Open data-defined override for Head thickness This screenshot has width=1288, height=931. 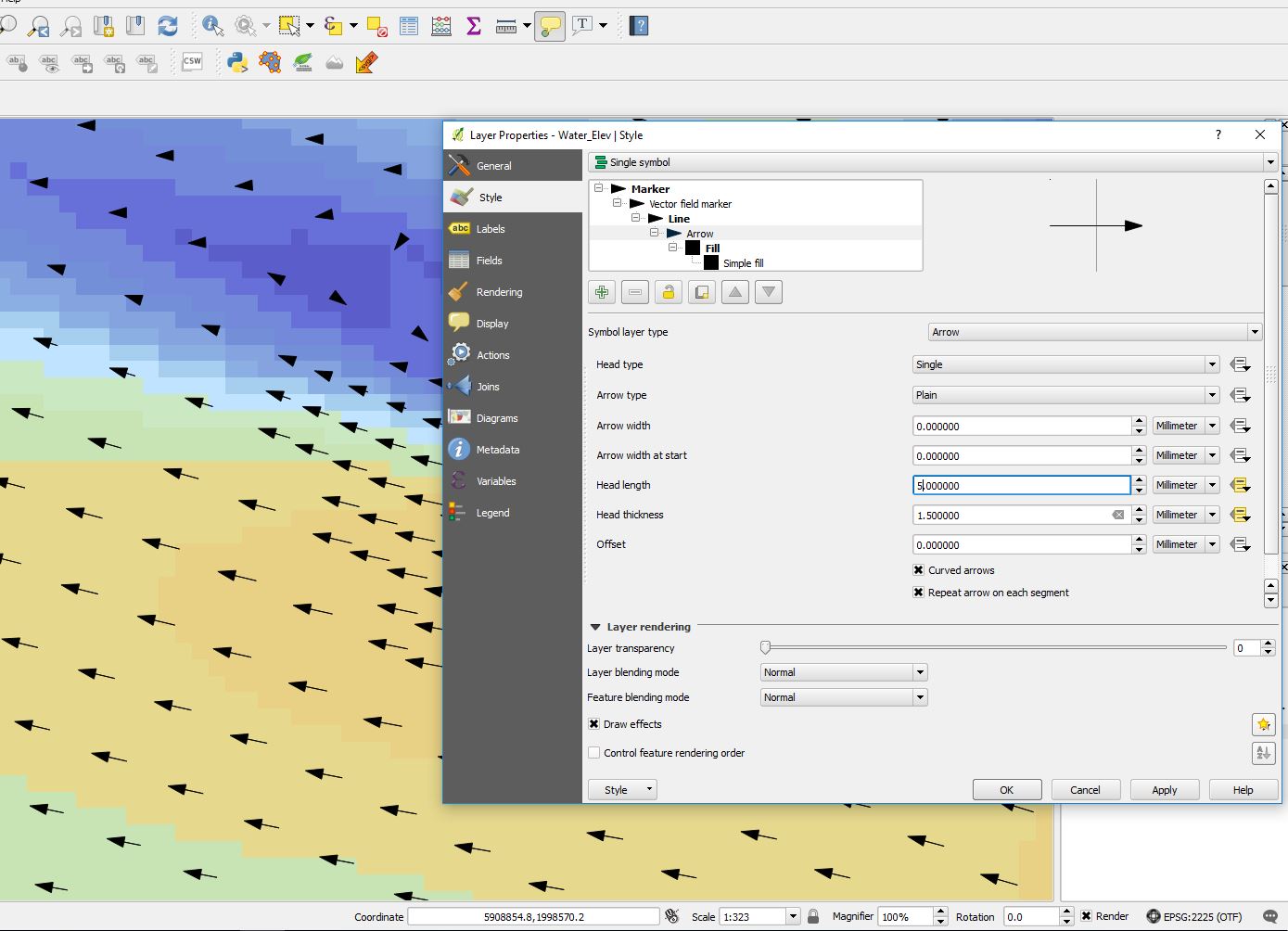click(1240, 515)
